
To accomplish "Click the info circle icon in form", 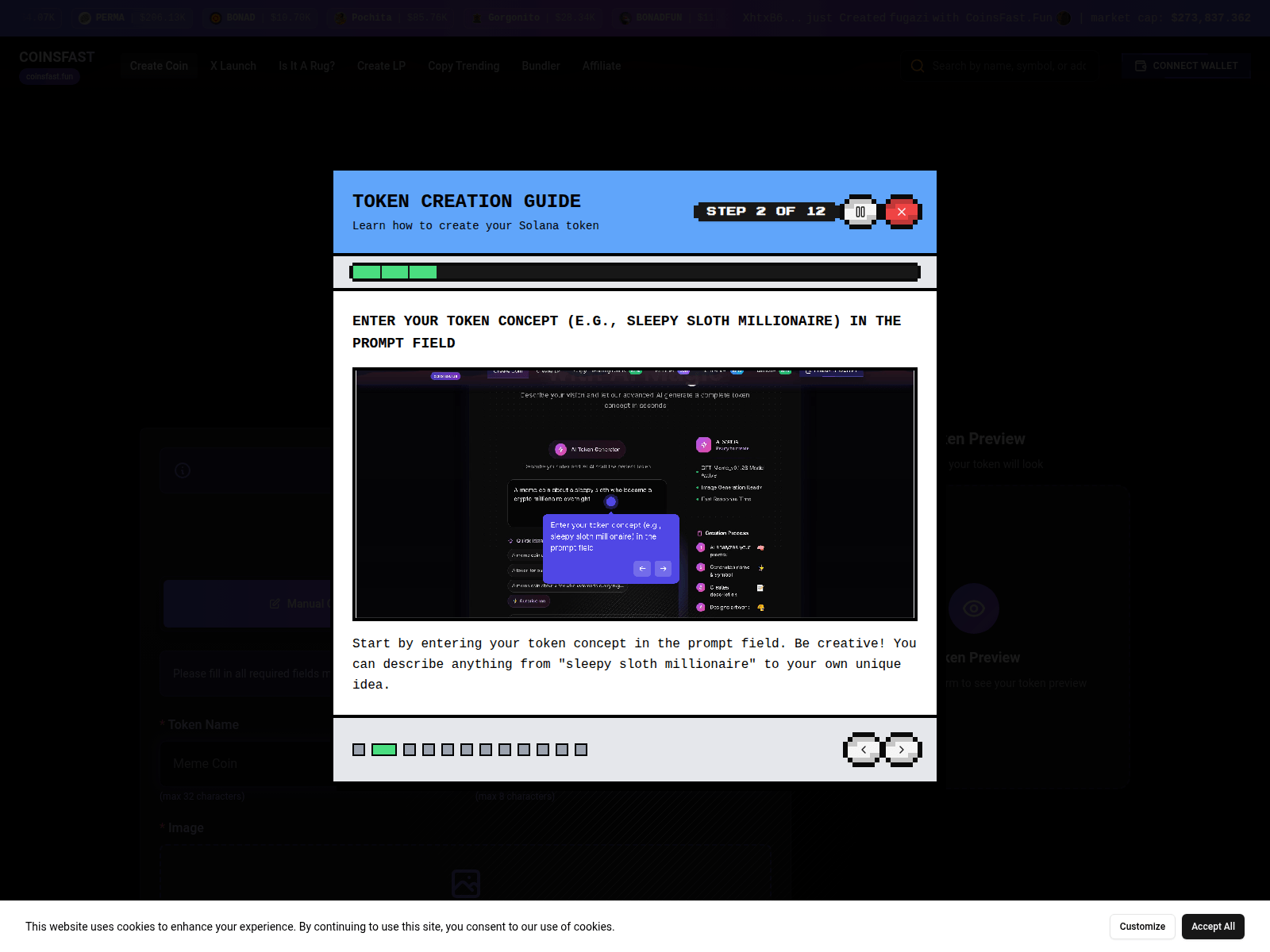I will pos(183,470).
